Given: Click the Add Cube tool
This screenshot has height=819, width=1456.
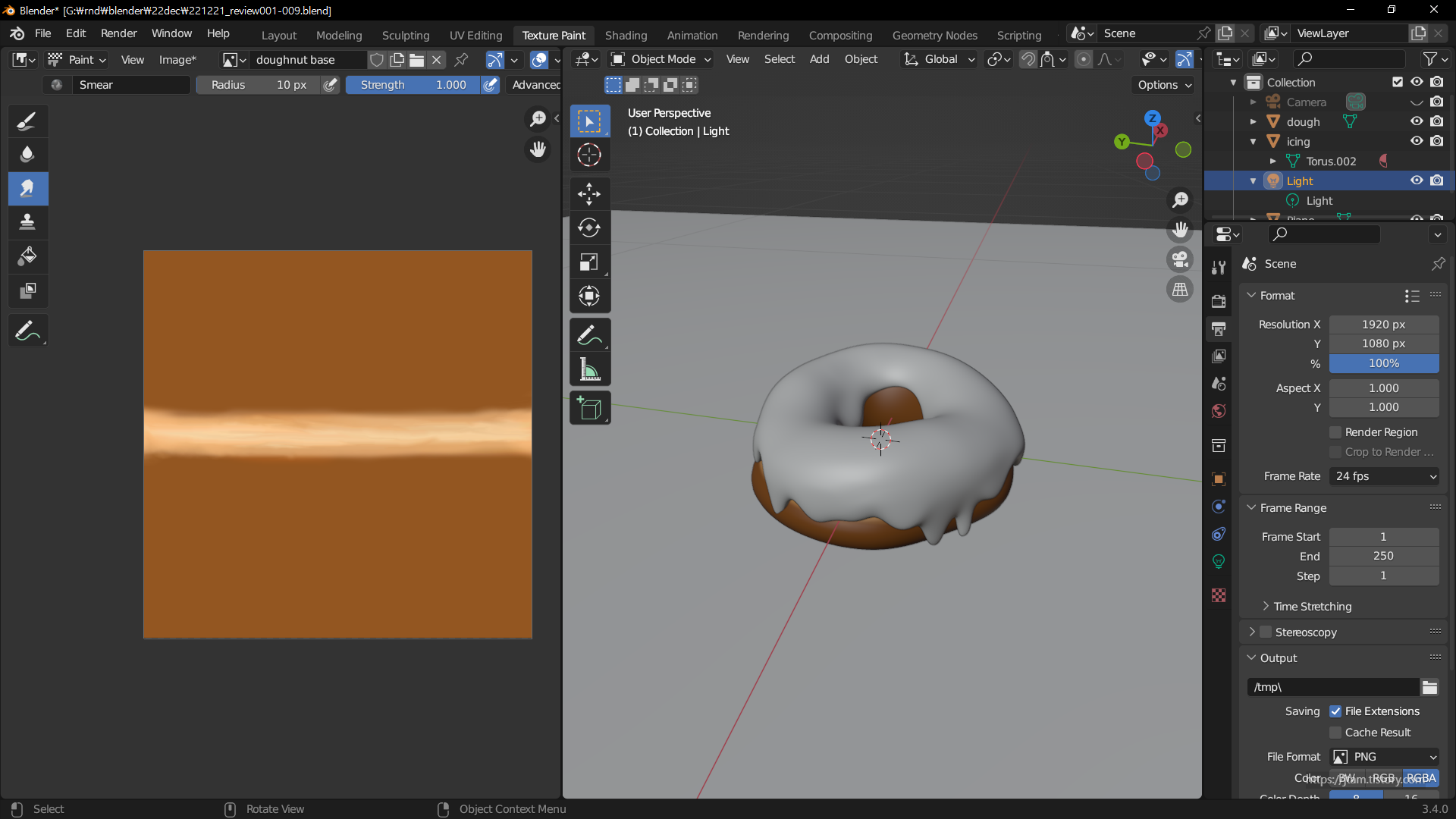Looking at the screenshot, I should [x=589, y=408].
